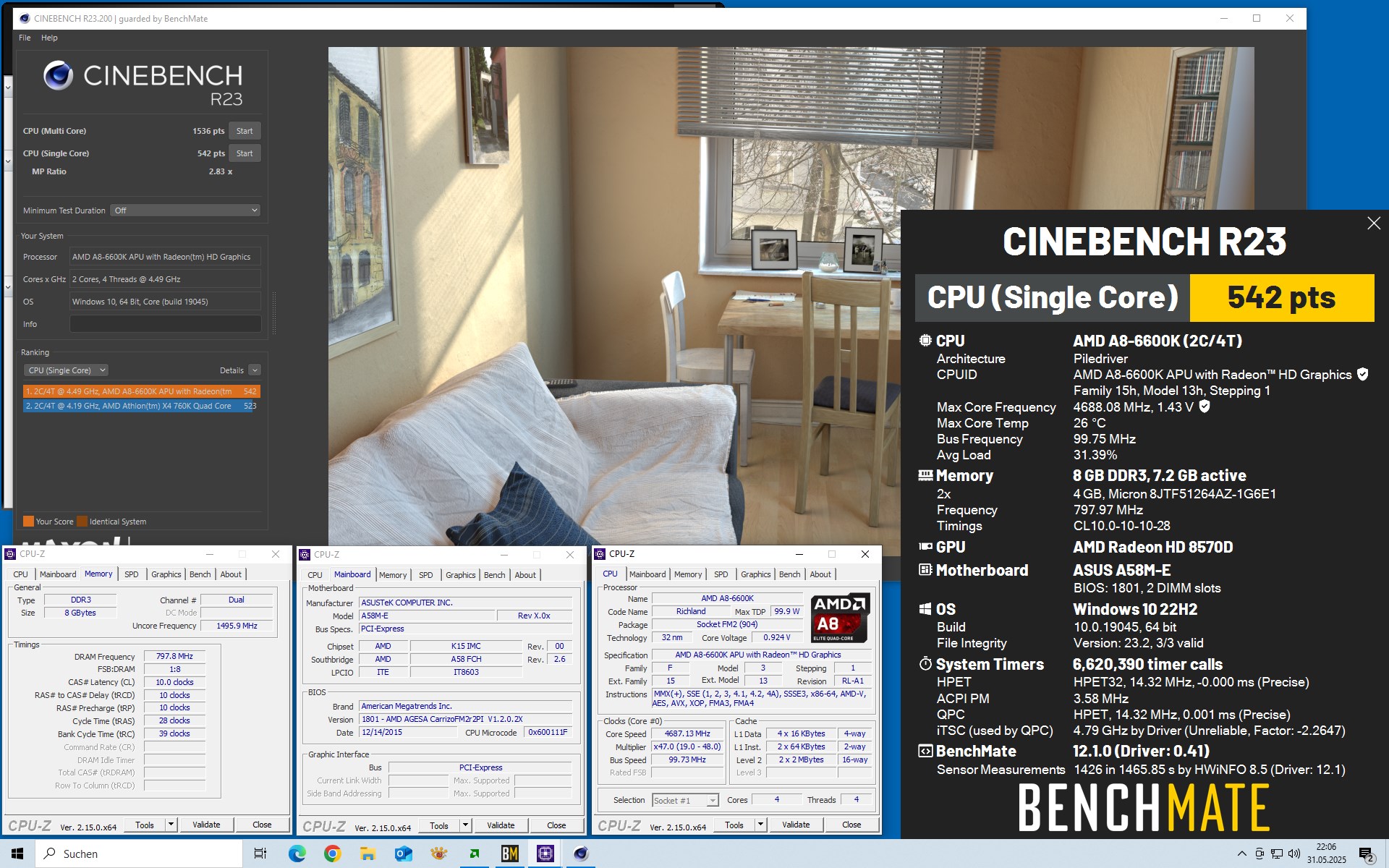
Task: Click the verification shield next to CPUID
Action: (x=1363, y=374)
